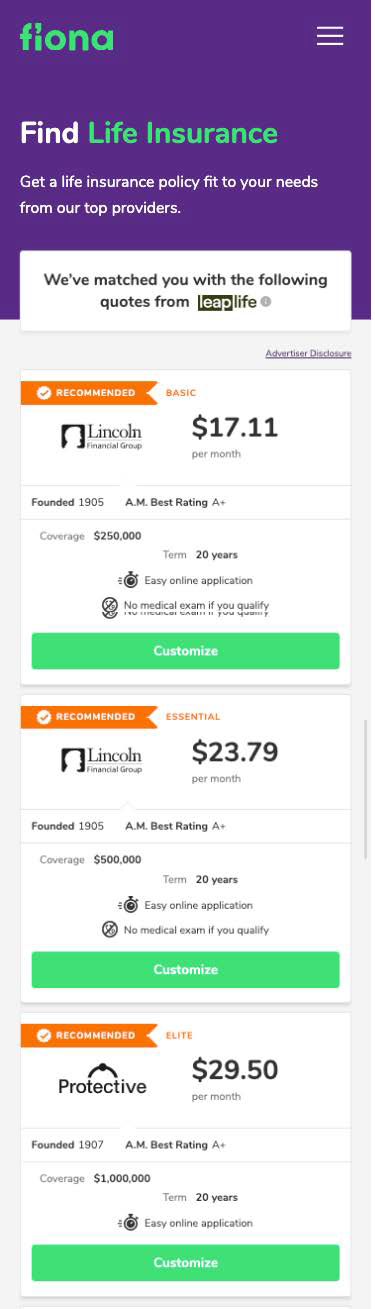Open the Advertiser Disclosure link
The height and width of the screenshot is (1309, 375).
coord(308,353)
